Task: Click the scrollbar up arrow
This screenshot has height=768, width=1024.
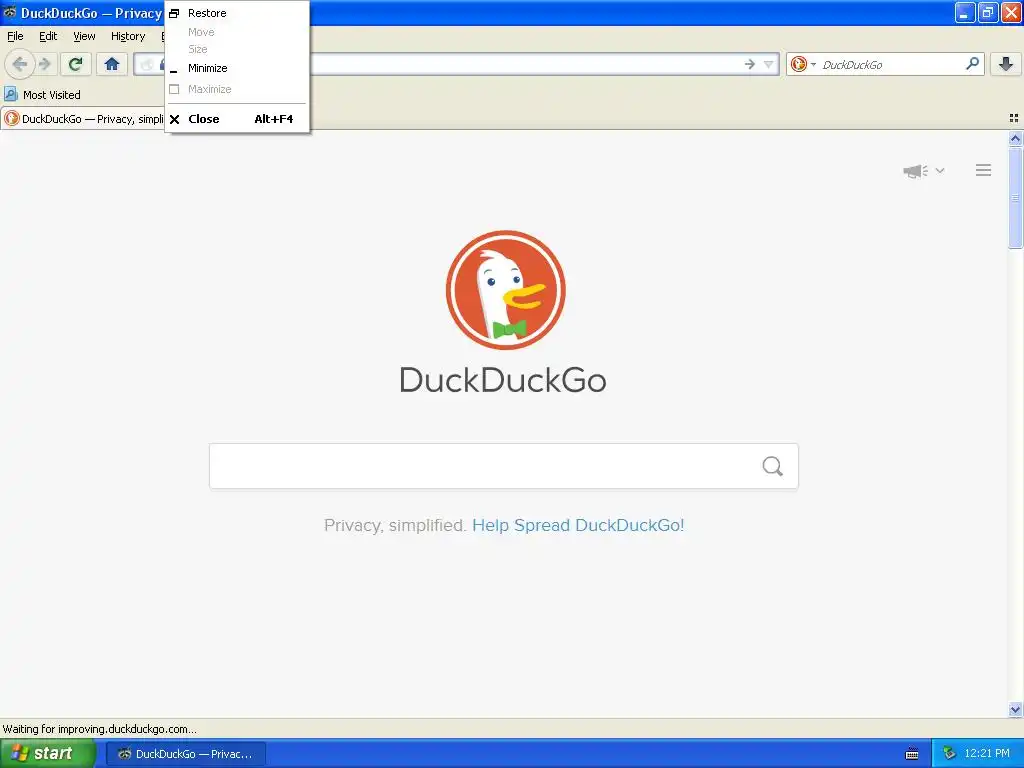Action: (1015, 138)
